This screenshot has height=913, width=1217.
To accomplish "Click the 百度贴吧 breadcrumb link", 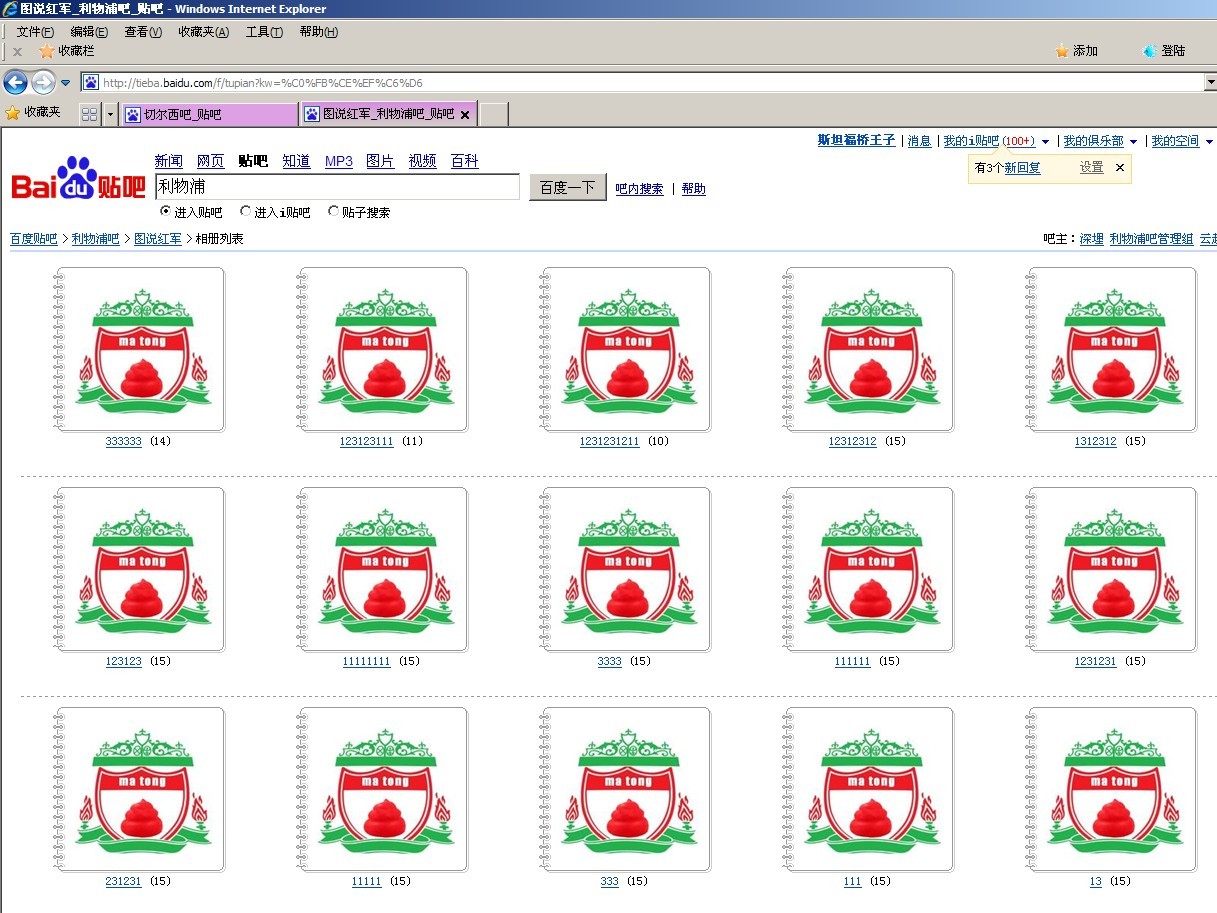I will pyautogui.click(x=34, y=239).
